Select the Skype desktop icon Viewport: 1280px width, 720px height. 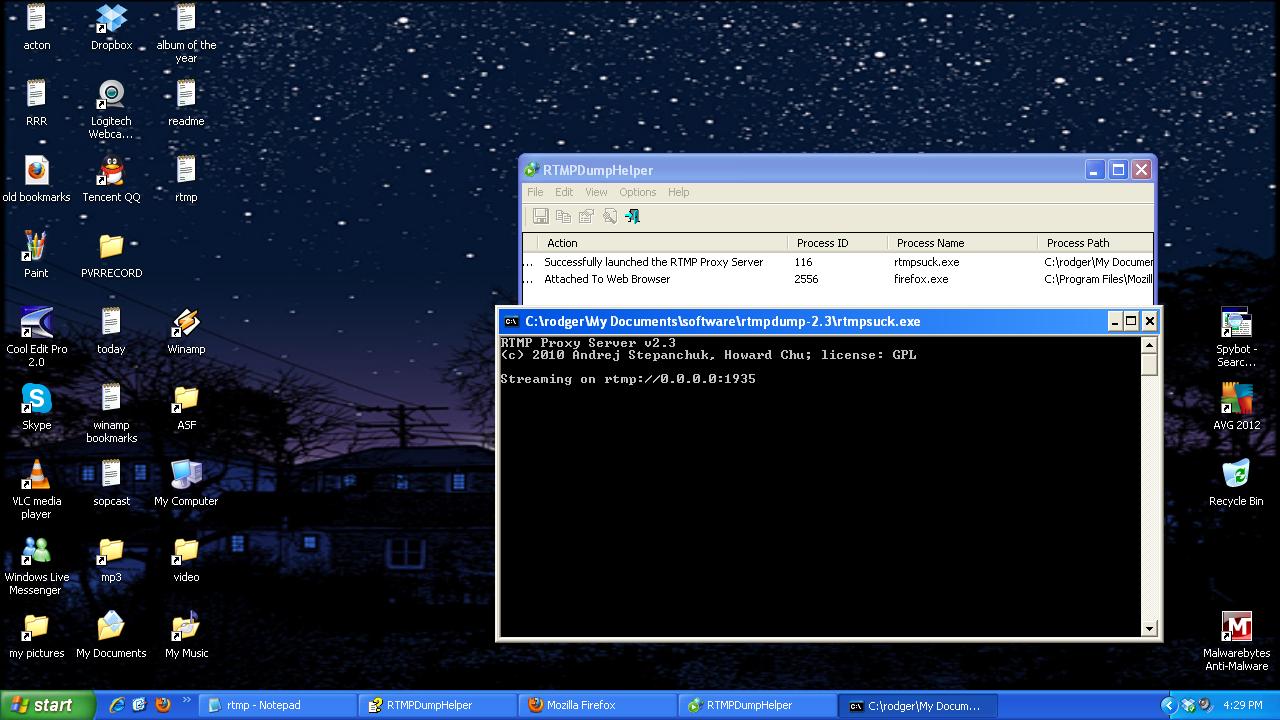tap(36, 398)
